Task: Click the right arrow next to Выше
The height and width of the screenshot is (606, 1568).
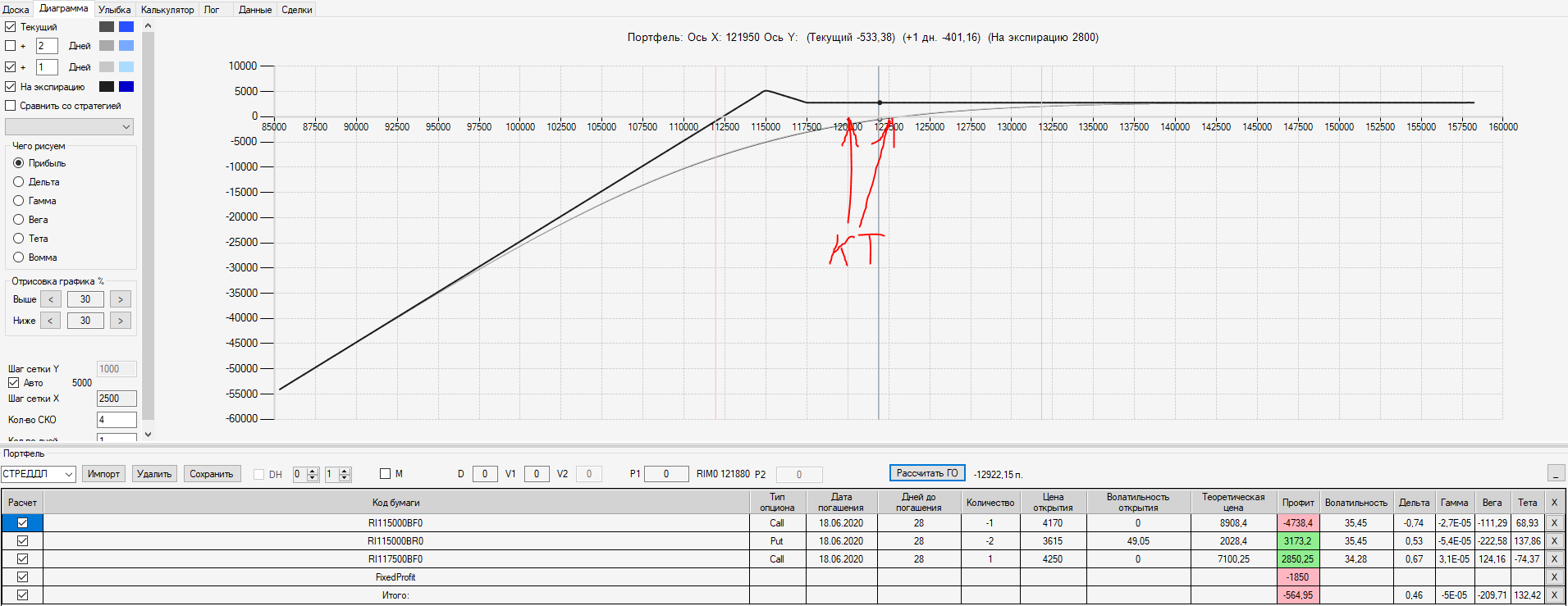Action: pos(121,299)
